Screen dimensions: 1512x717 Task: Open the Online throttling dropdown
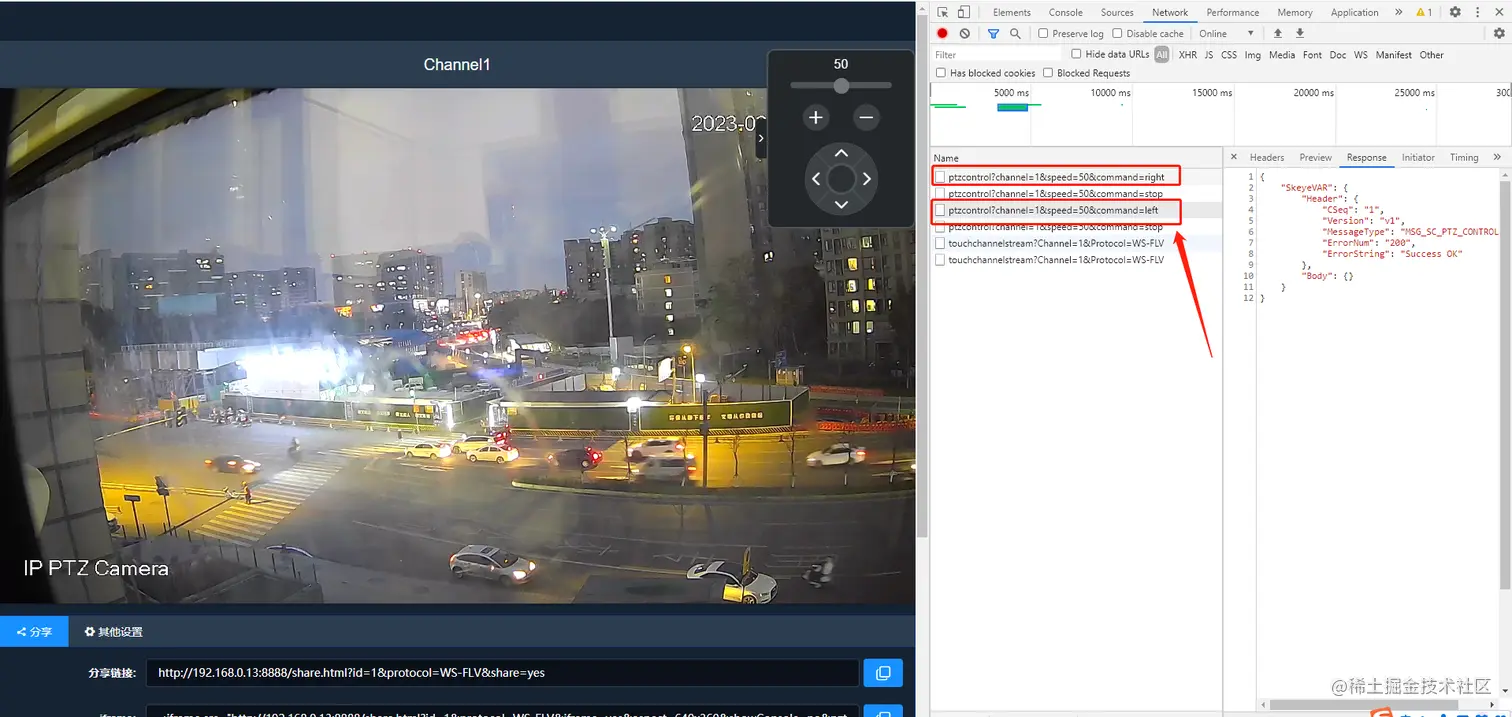click(1227, 33)
